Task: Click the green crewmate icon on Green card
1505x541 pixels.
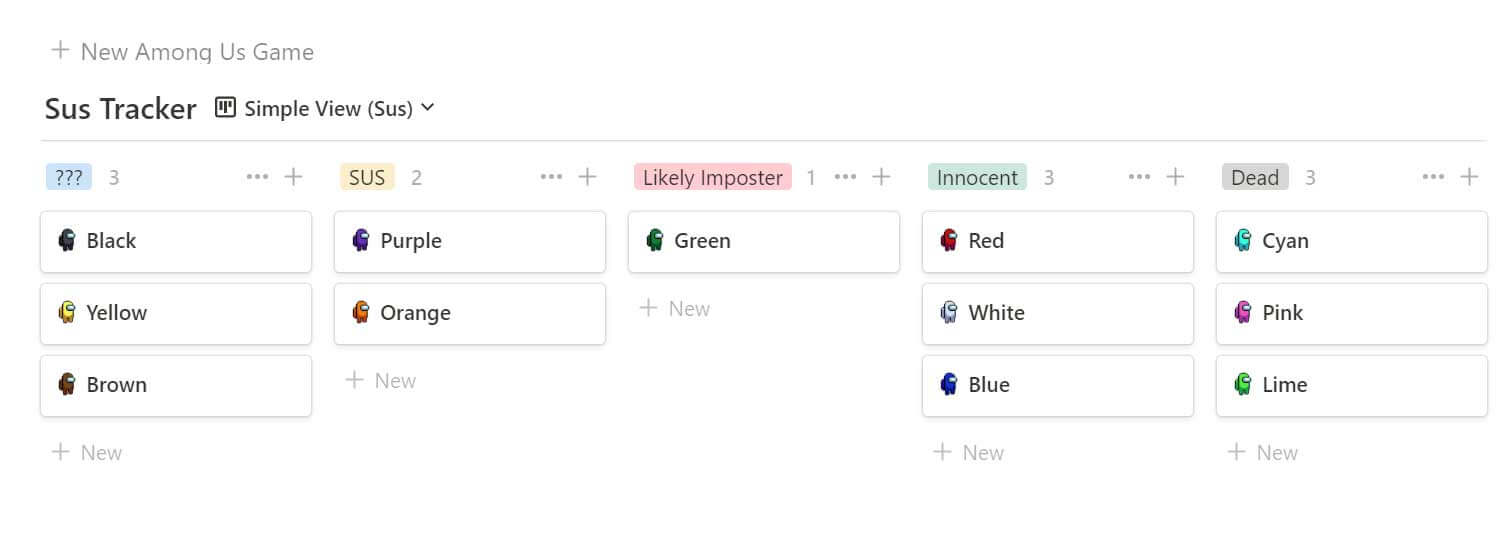Action: pos(655,240)
